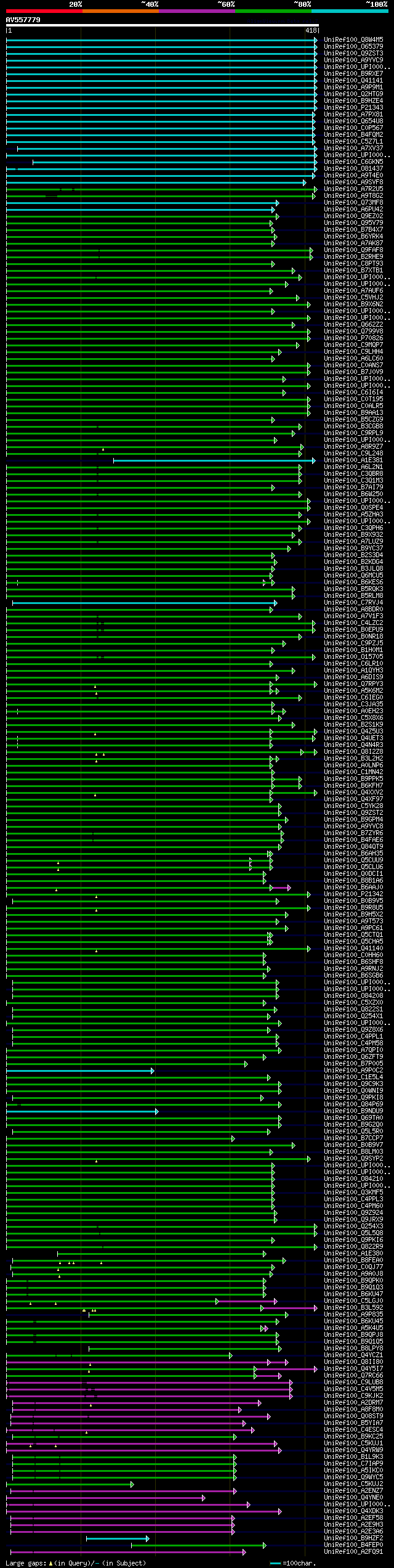Click the label UniRef100_Q4YRW9

353,1450
